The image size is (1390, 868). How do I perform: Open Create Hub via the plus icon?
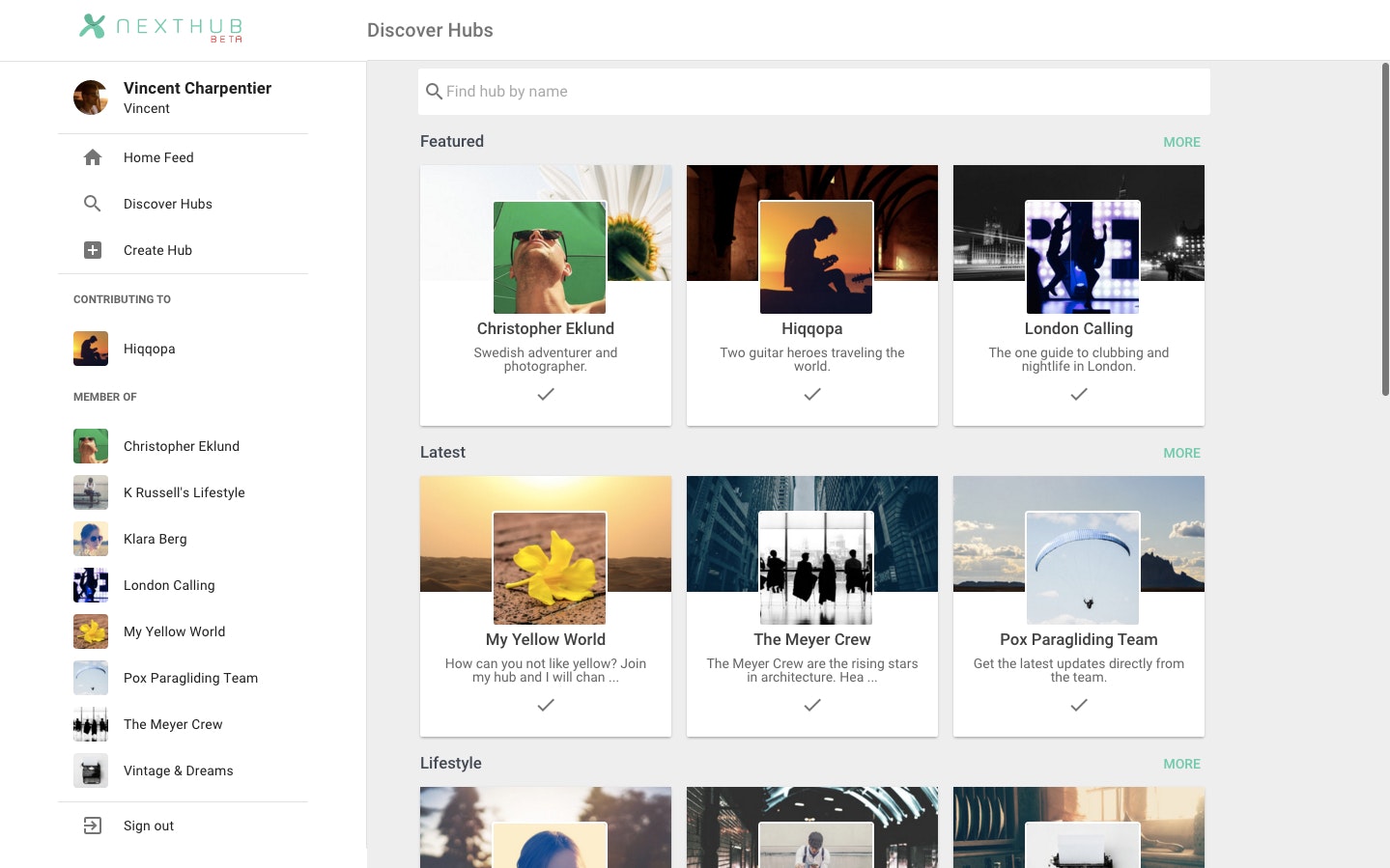(92, 249)
